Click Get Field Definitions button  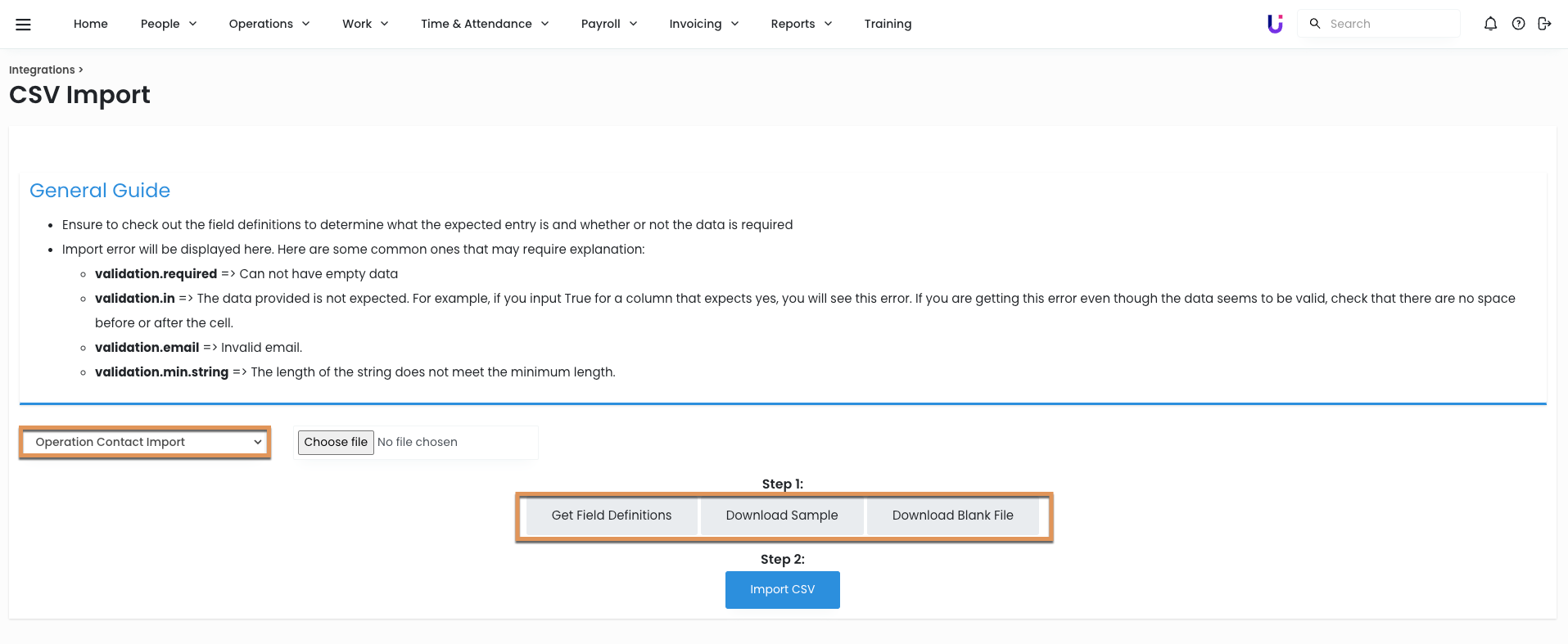click(611, 516)
